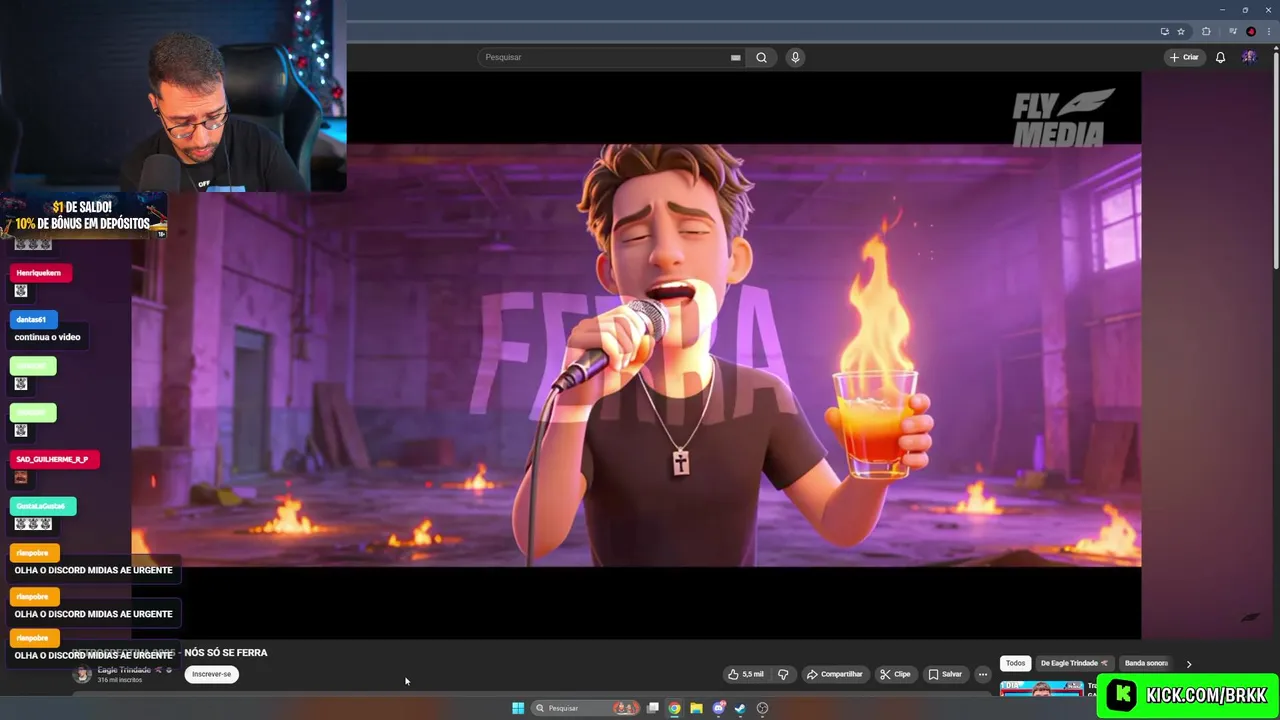
Task: Open Chrome extensions puzzle icon
Action: point(1206,31)
